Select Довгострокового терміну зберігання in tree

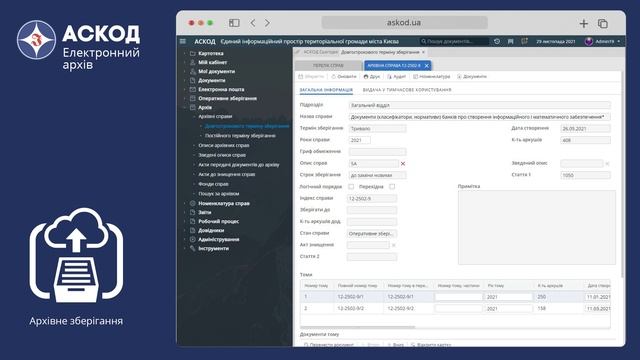click(x=247, y=126)
